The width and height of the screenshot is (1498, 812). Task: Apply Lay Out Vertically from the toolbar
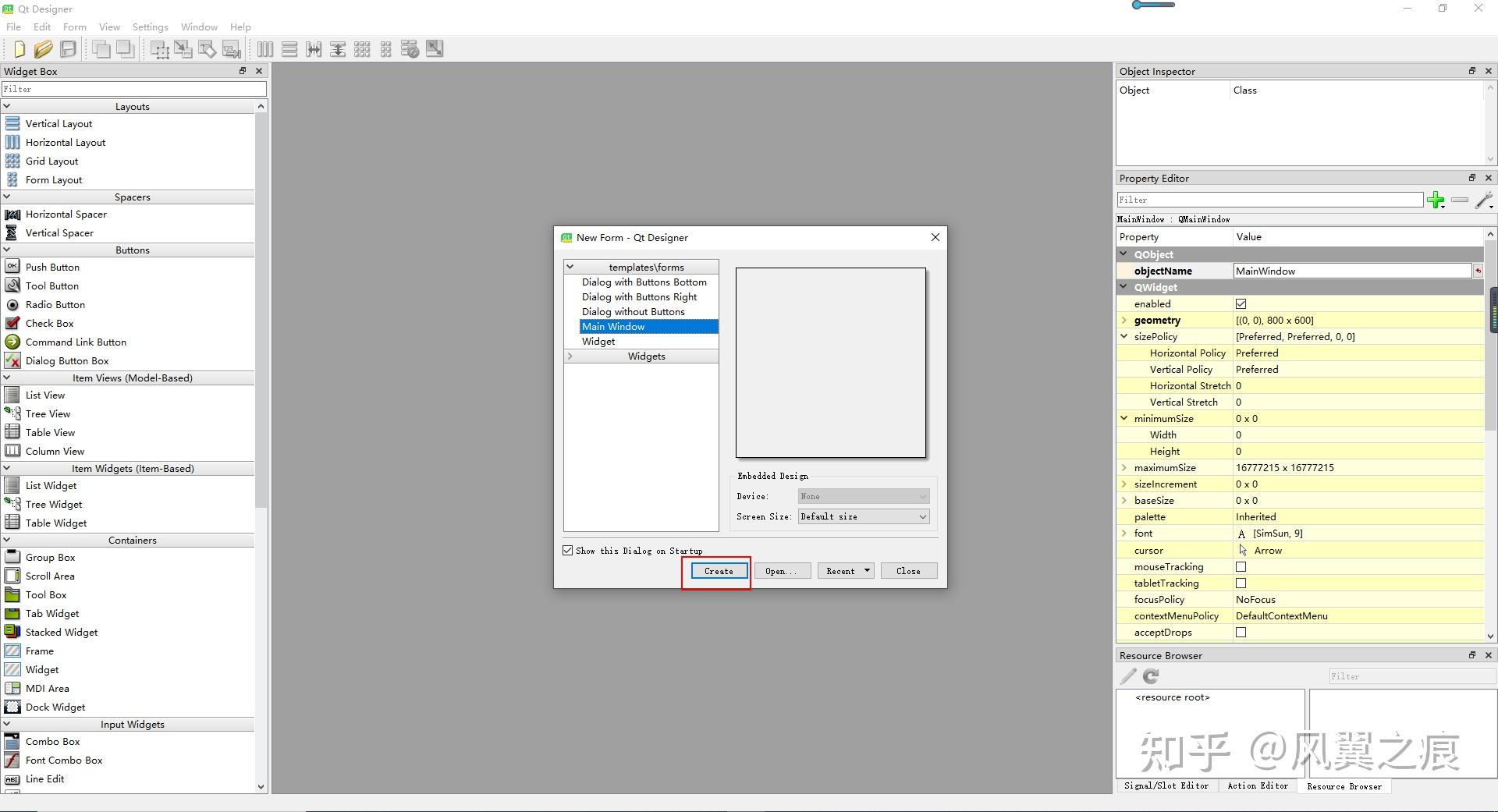click(289, 49)
